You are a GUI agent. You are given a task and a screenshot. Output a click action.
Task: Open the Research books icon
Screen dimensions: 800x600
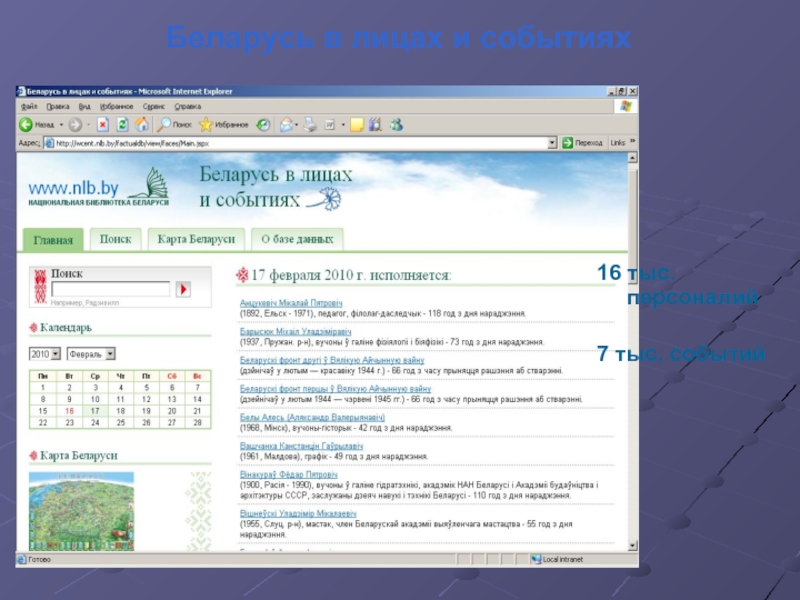pyautogui.click(x=376, y=124)
